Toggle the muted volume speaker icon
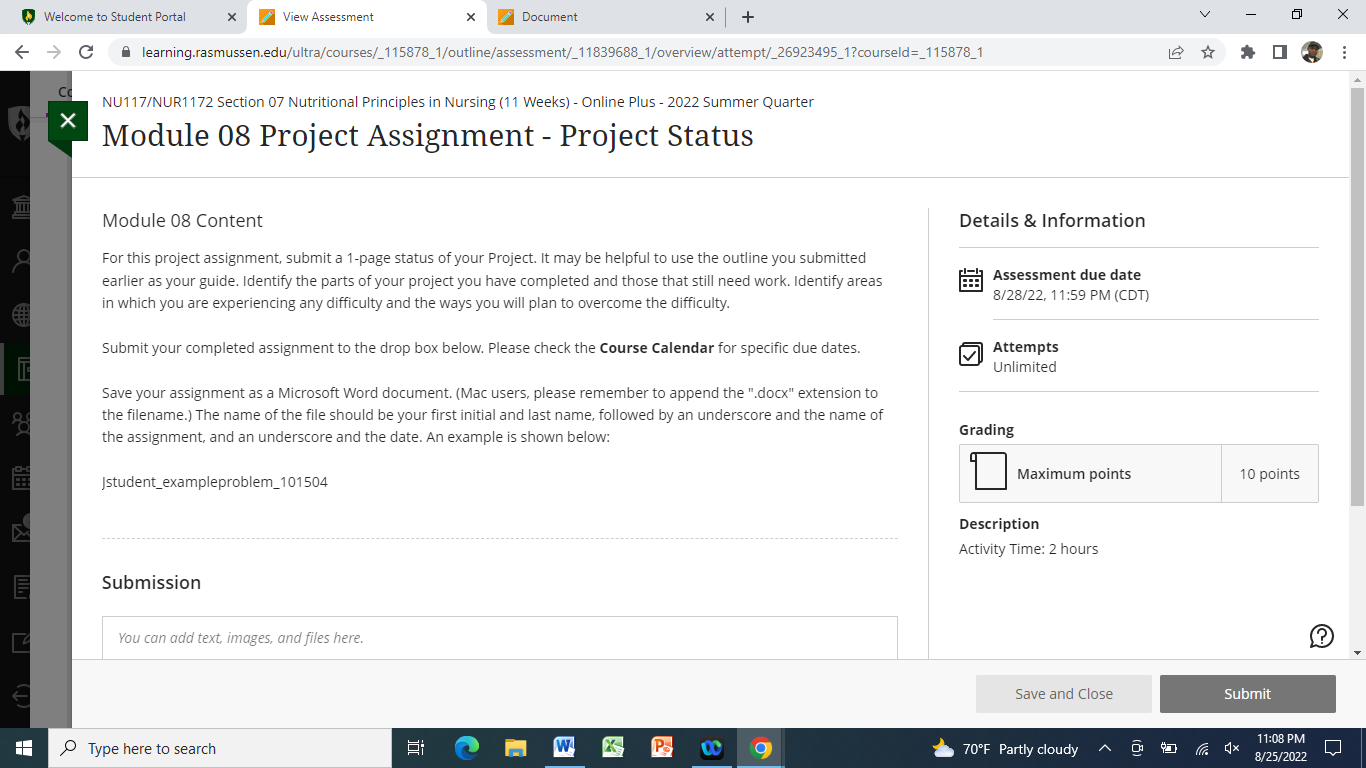Screen dimensions: 1366x768 1232,748
